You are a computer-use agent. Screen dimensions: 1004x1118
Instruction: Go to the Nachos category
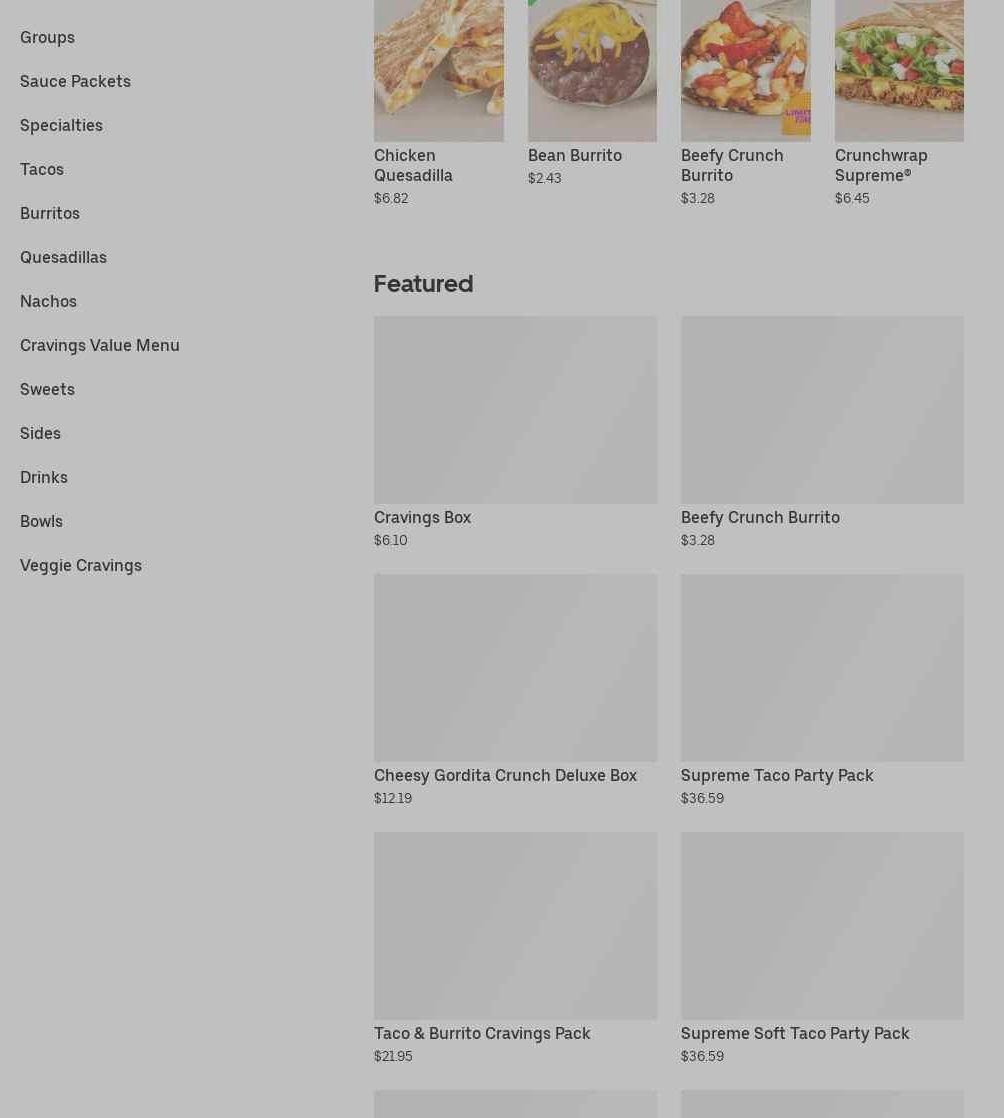coord(48,302)
